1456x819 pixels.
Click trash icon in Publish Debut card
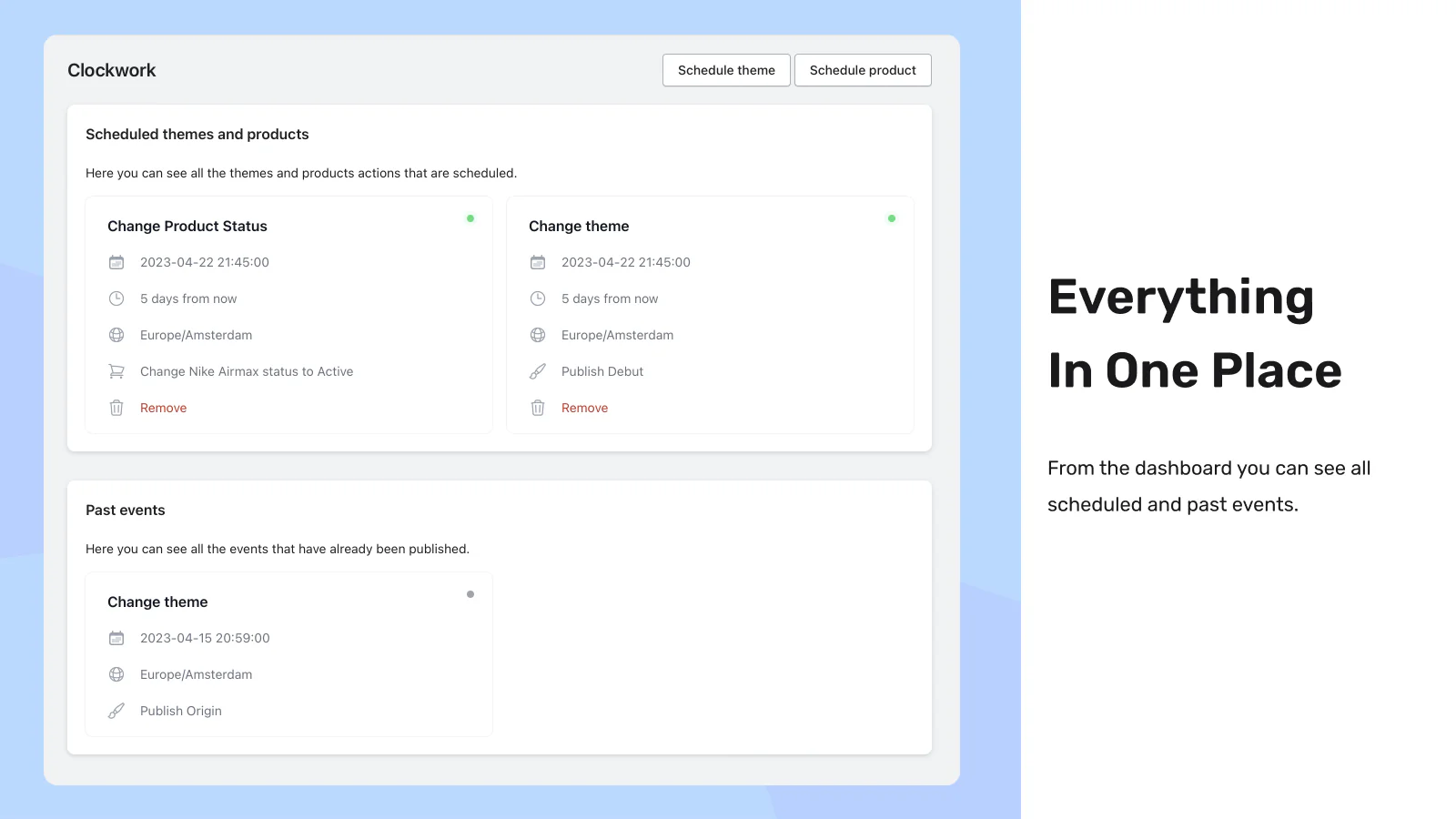click(538, 408)
